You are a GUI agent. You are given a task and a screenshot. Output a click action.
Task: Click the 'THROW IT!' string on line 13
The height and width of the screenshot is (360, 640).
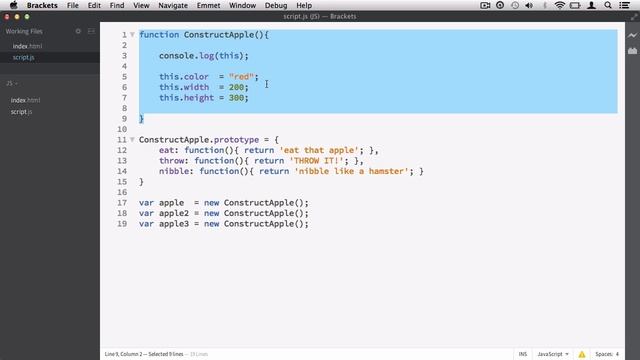(x=316, y=161)
